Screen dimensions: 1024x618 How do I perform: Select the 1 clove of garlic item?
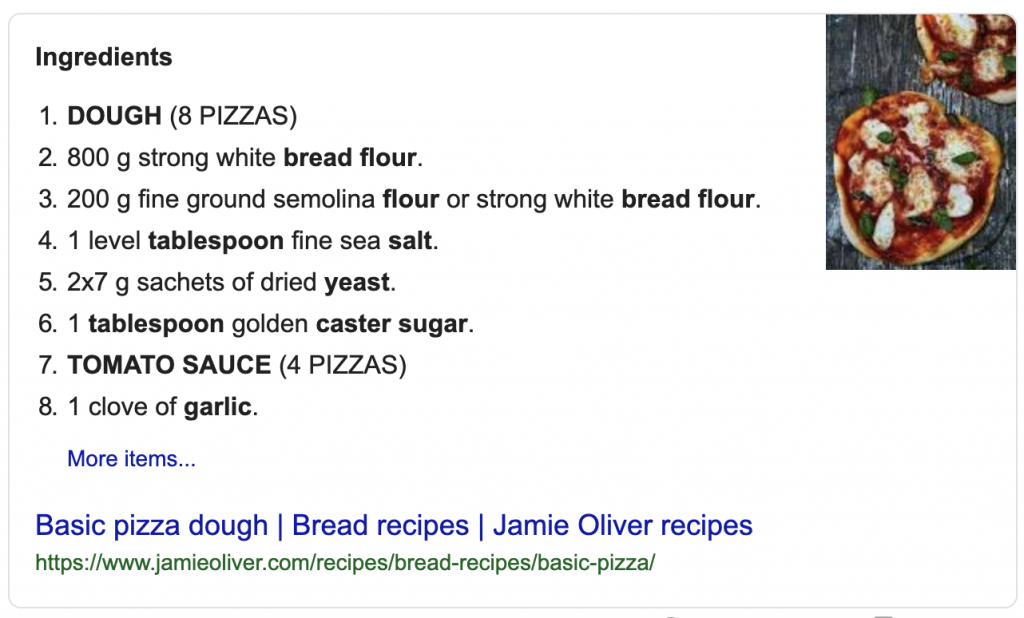pos(163,406)
